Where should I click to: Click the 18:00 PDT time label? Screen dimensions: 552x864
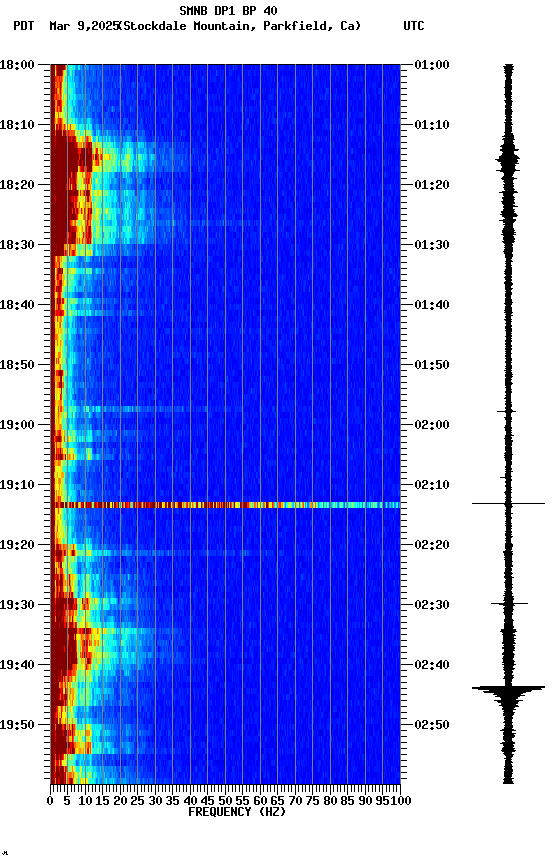click(x=17, y=65)
